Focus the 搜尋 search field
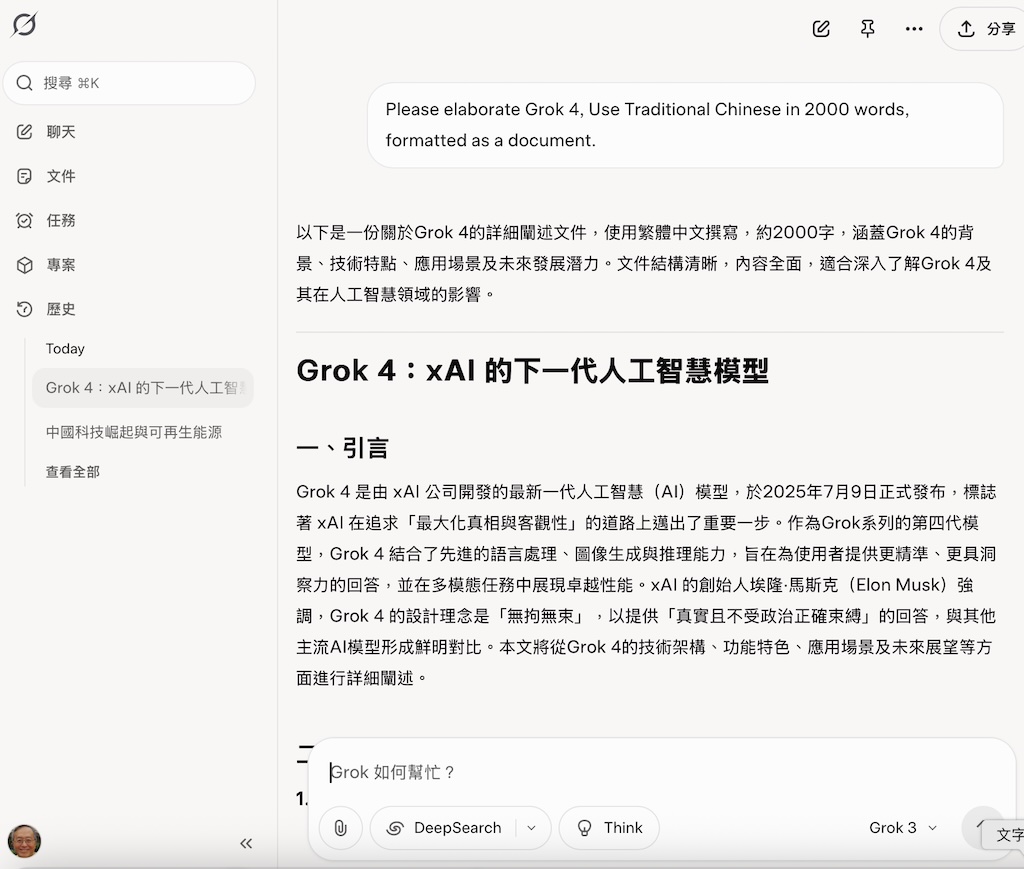Viewport: 1024px width, 869px height. 129,83
